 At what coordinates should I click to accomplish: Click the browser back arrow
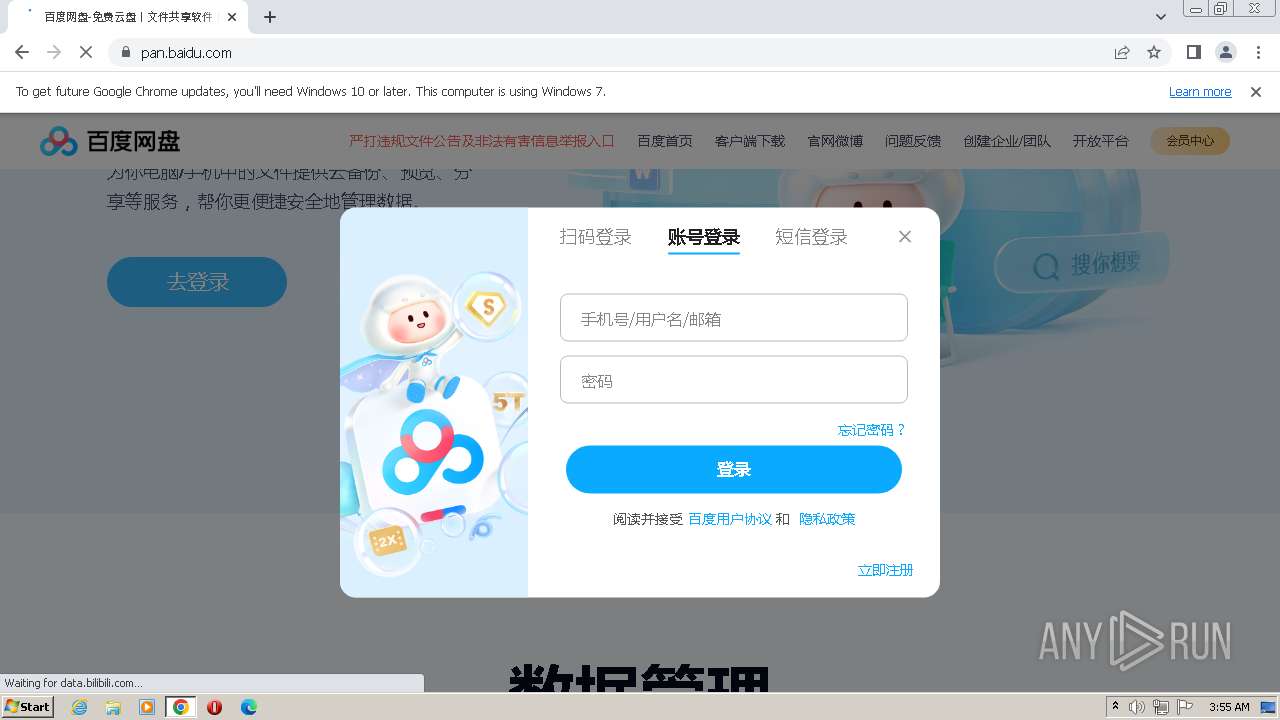click(22, 52)
